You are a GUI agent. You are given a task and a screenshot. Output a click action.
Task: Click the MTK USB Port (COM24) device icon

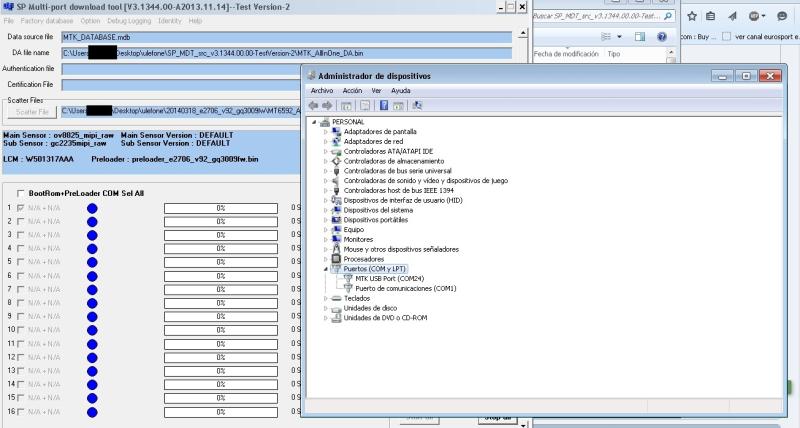[348, 279]
